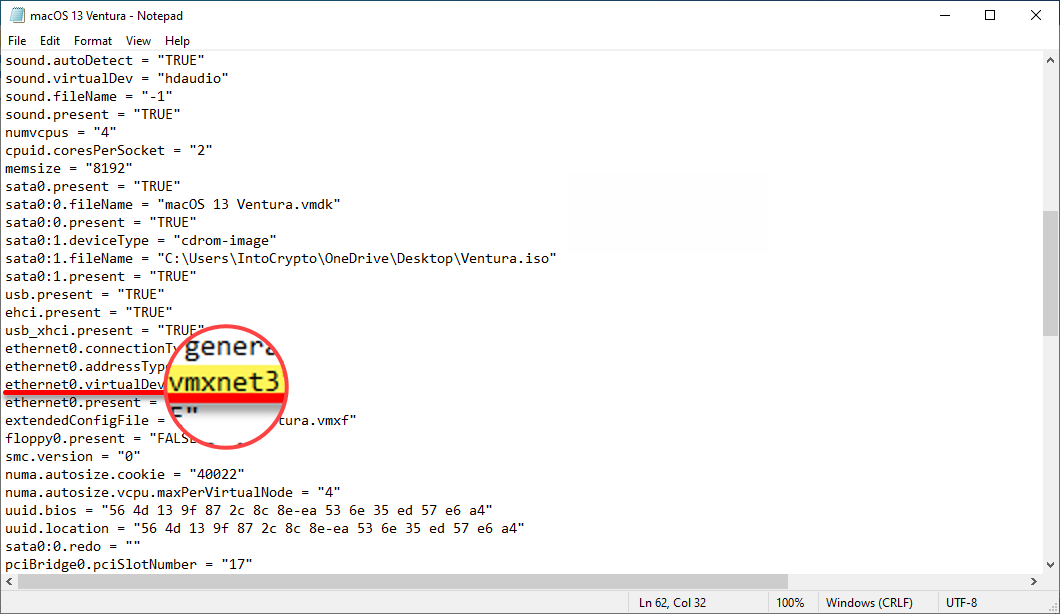
Task: Click the uuid.bios value line
Action: click(249, 511)
